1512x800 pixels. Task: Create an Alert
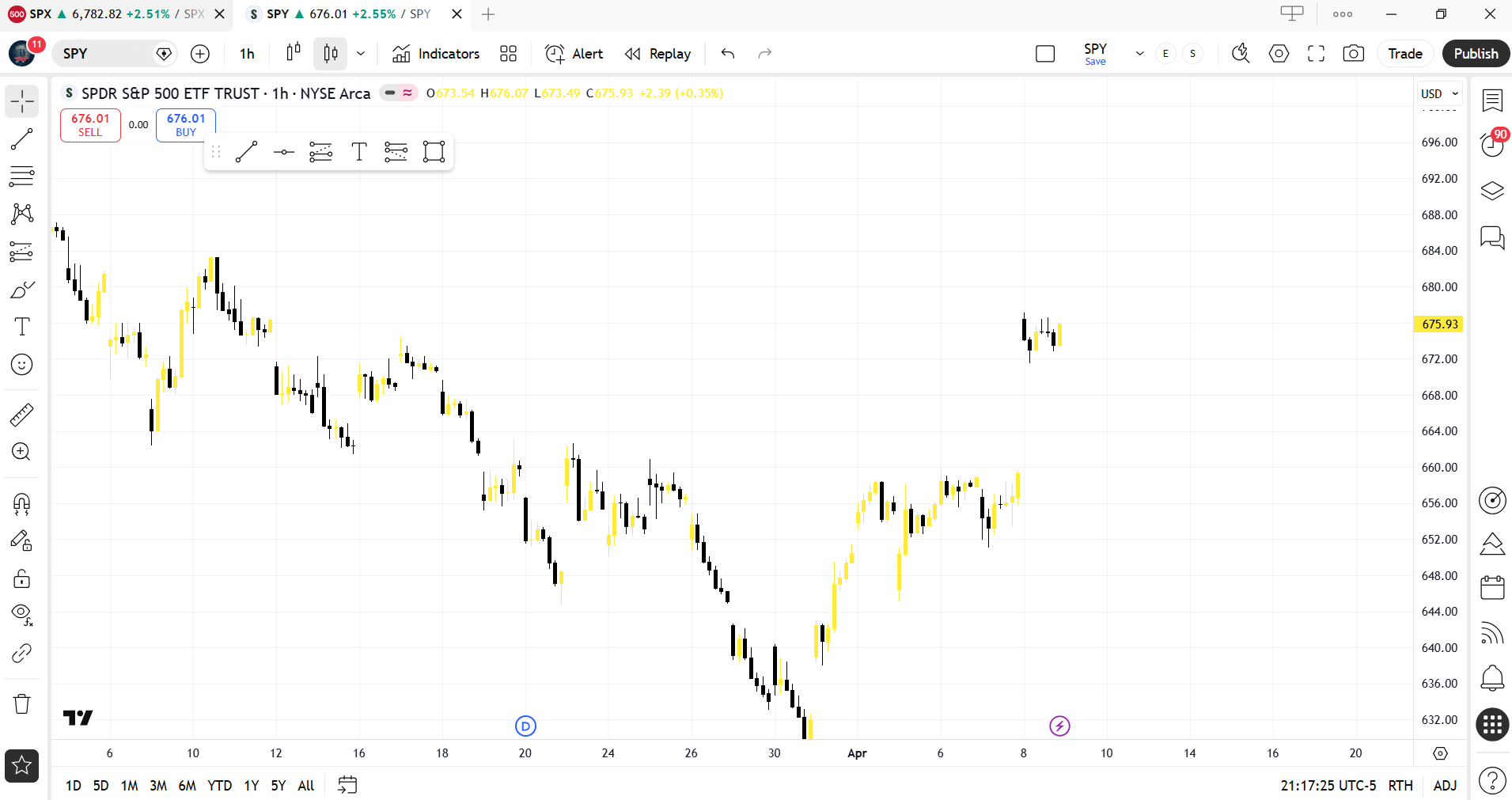click(574, 54)
